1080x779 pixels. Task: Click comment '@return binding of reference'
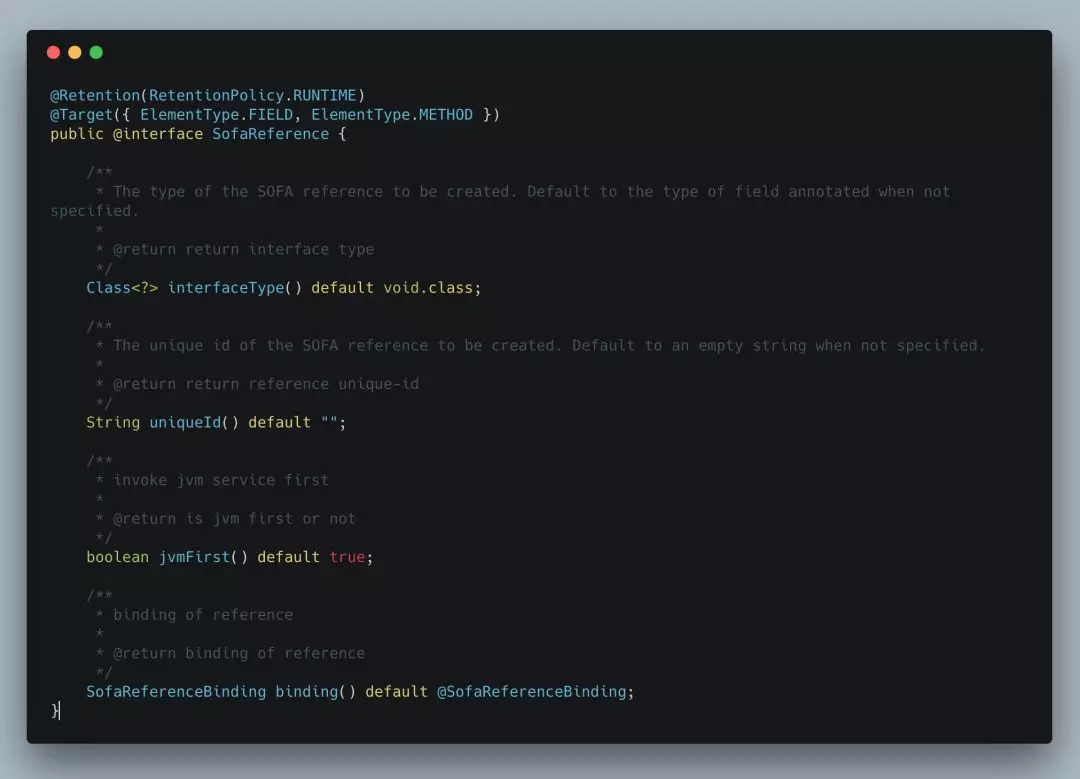pos(239,653)
